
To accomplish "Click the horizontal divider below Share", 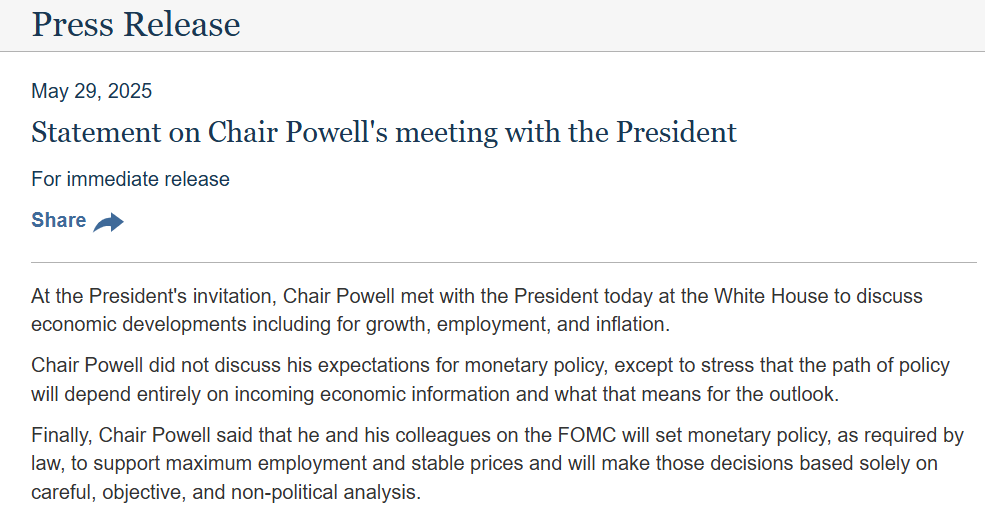I will 504,263.
